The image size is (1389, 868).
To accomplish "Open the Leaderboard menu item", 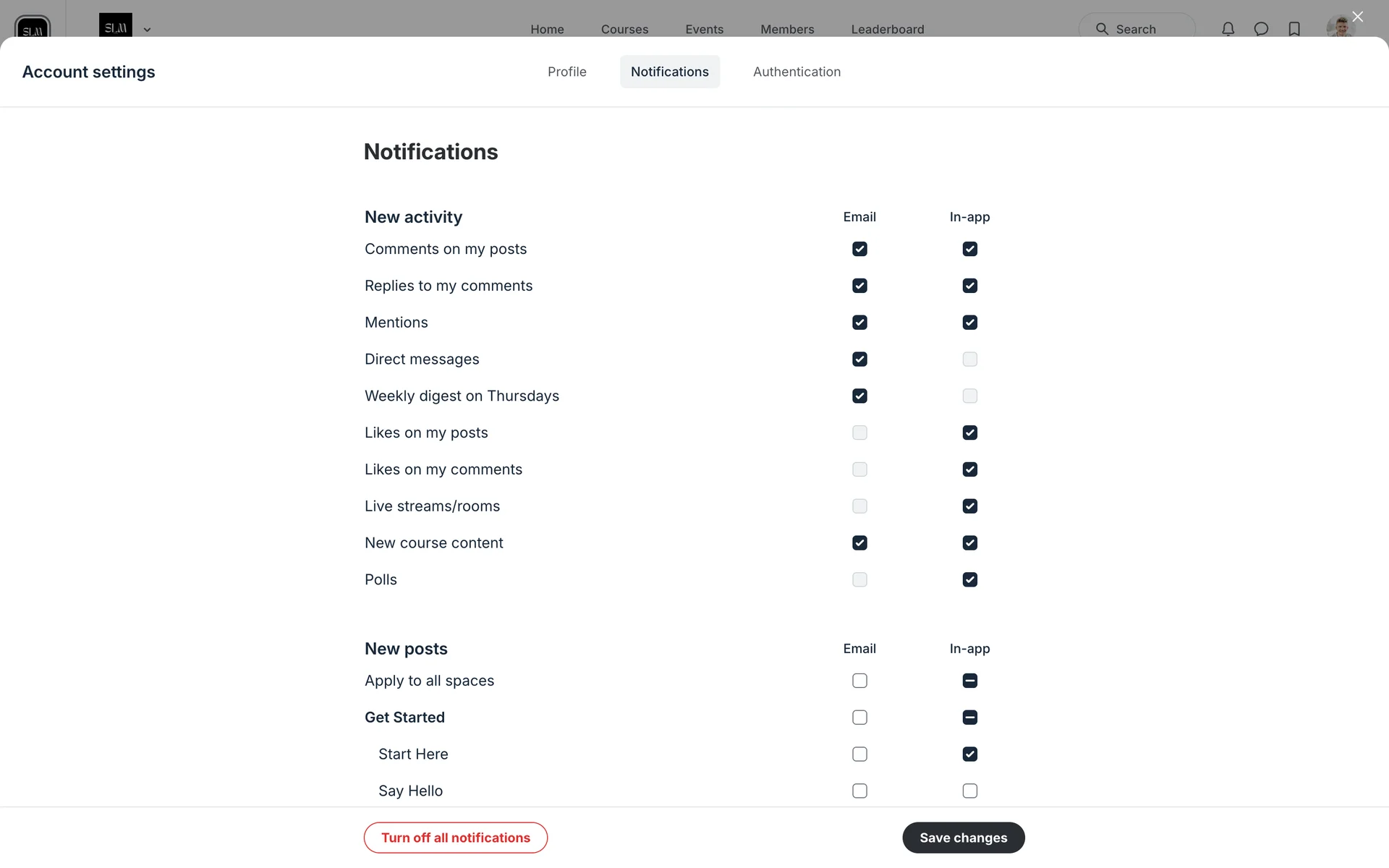I will point(887,29).
